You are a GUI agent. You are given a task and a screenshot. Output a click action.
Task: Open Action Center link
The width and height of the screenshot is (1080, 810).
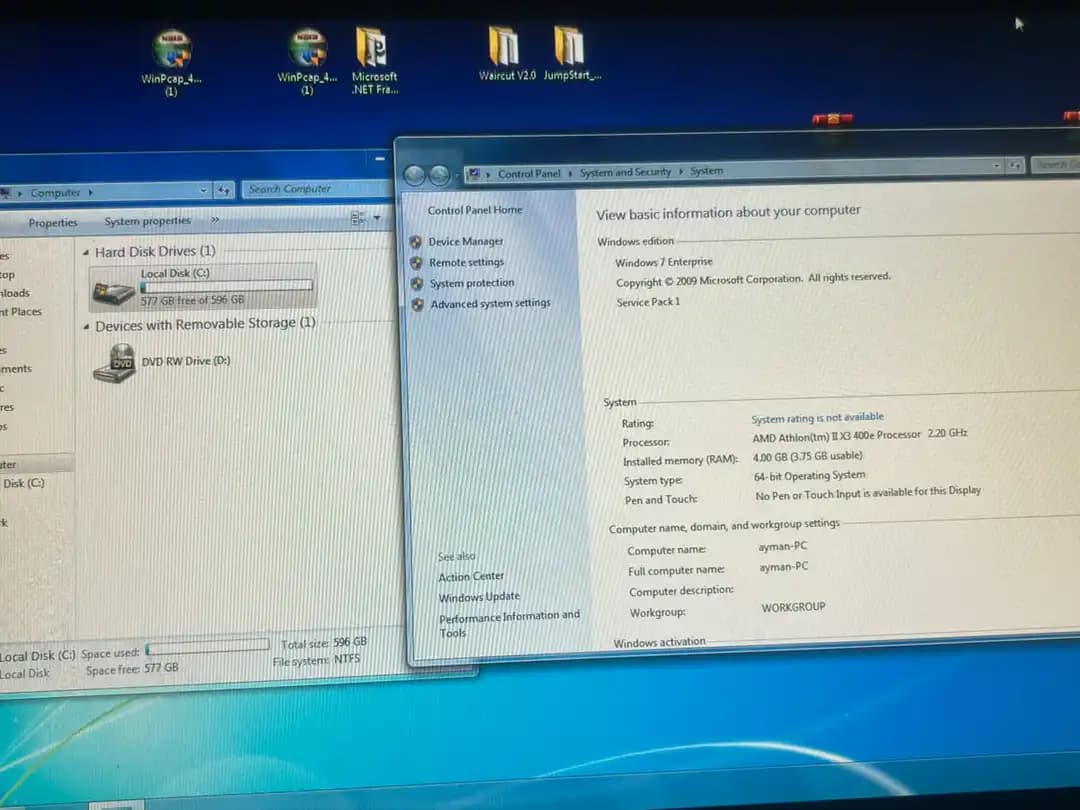pyautogui.click(x=471, y=577)
